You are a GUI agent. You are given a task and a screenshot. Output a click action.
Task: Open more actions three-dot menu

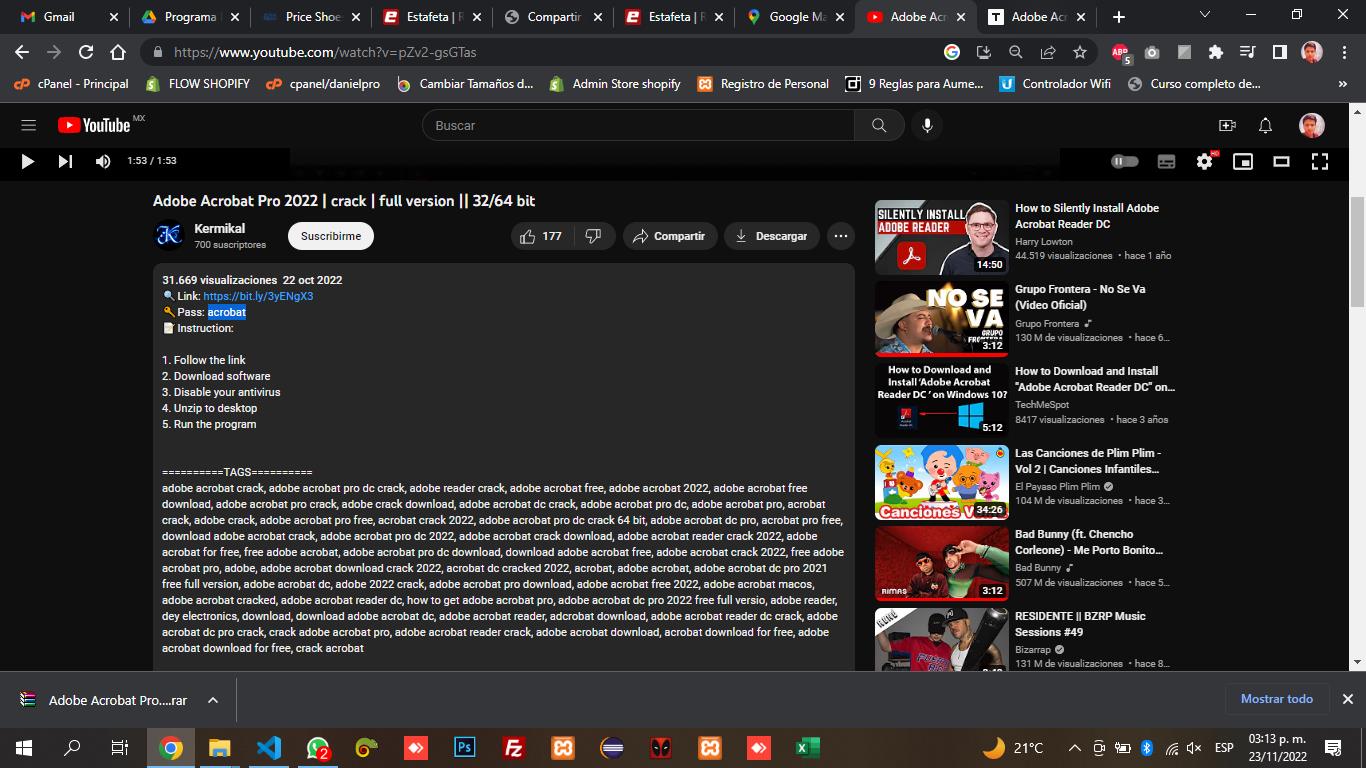coord(841,236)
